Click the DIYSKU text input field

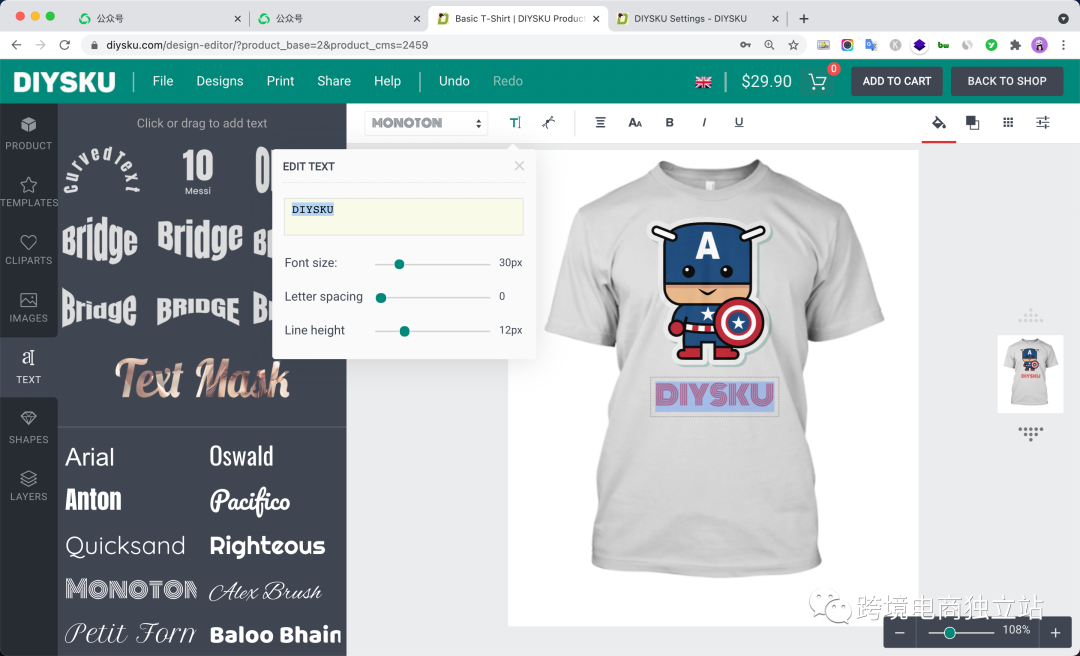pyautogui.click(x=404, y=216)
